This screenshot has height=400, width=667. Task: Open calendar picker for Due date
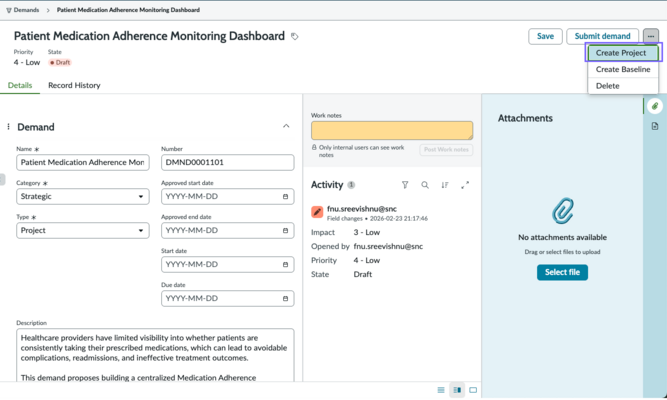tap(285, 299)
